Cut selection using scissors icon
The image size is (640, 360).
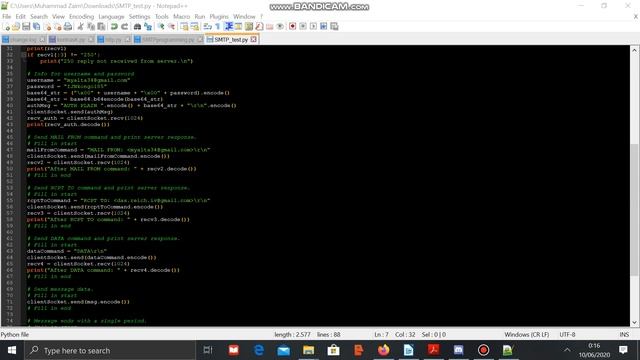80,27
